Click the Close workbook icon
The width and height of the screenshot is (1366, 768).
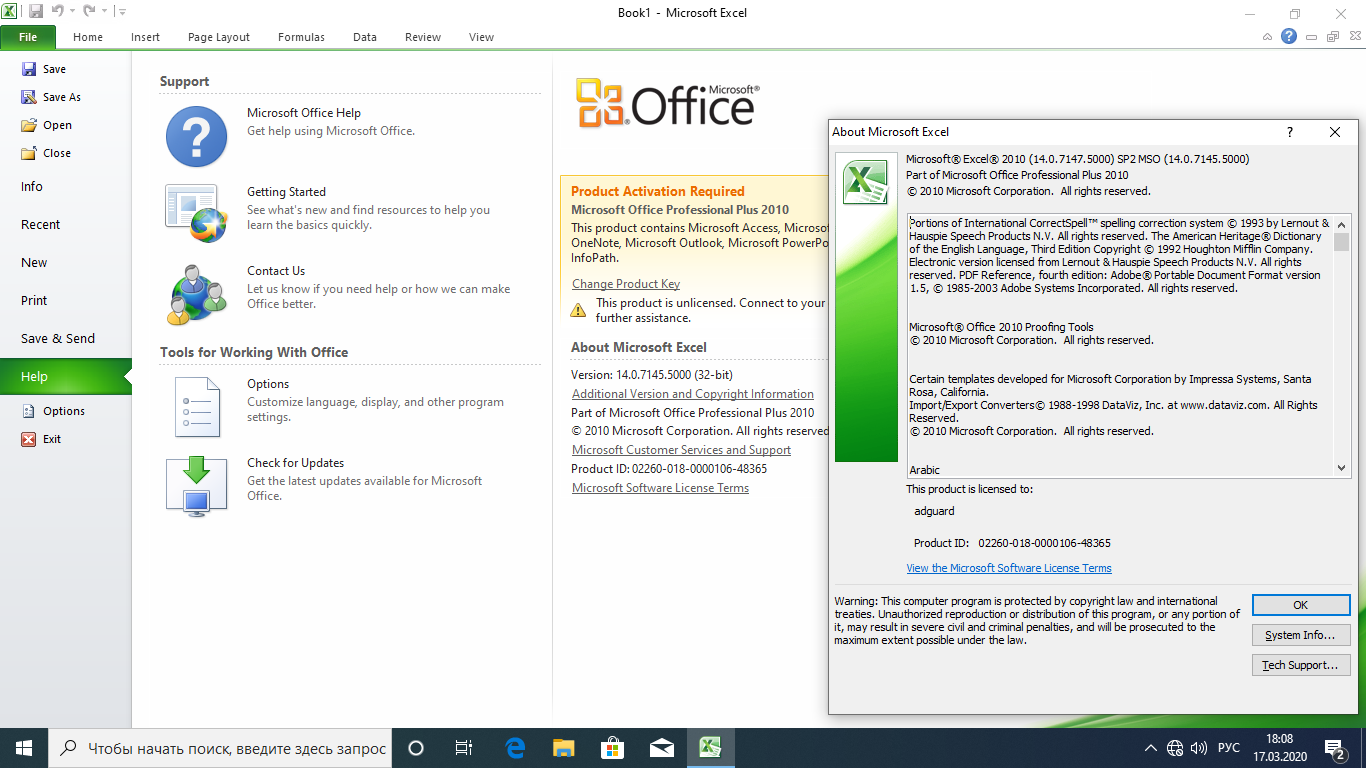click(x=29, y=153)
